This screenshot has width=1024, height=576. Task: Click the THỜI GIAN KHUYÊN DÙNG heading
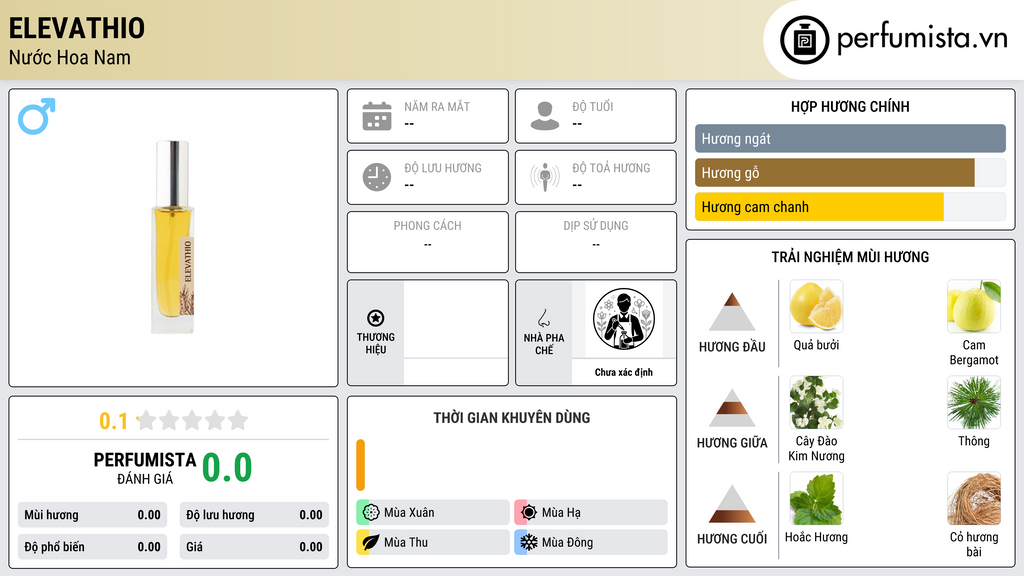click(512, 418)
